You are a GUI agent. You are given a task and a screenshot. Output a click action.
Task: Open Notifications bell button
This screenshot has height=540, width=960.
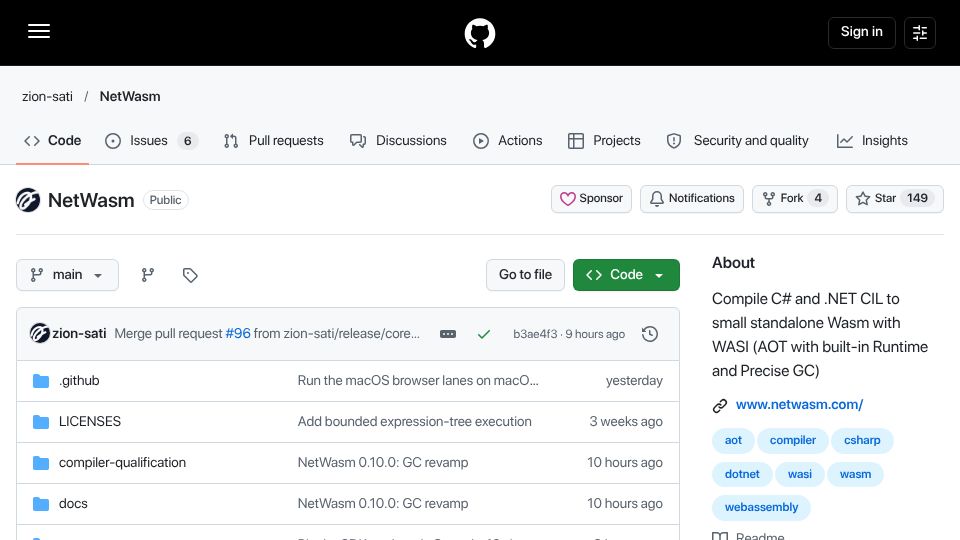tap(692, 198)
